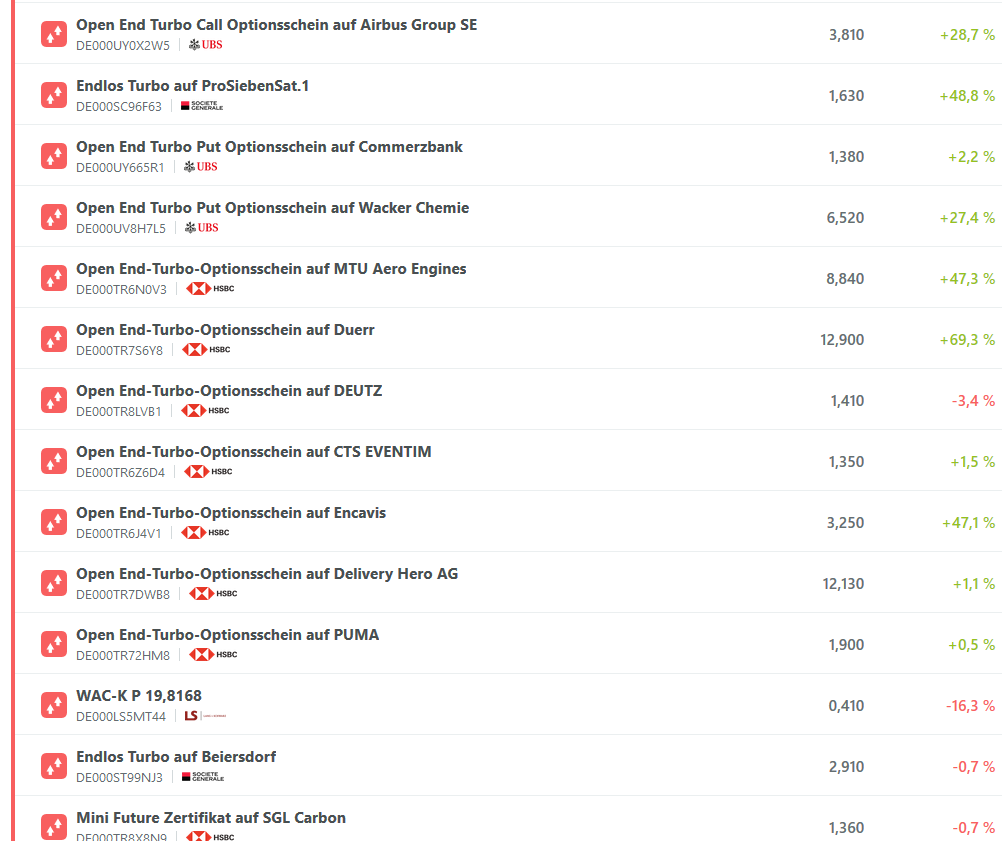The image size is (1002, 841).
Task: Click the HSBC logo under MTU Aero Engines
Action: click(210, 289)
